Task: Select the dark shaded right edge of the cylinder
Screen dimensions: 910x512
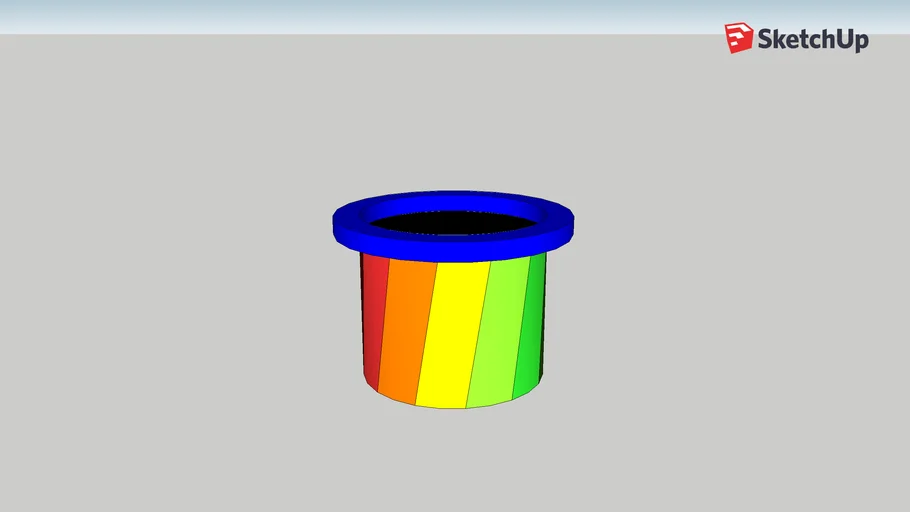Action: click(543, 320)
